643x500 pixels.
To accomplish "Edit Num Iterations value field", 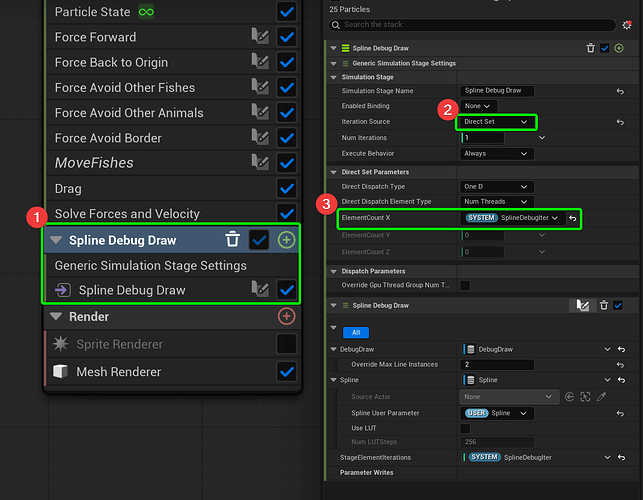I will pyautogui.click(x=482, y=138).
